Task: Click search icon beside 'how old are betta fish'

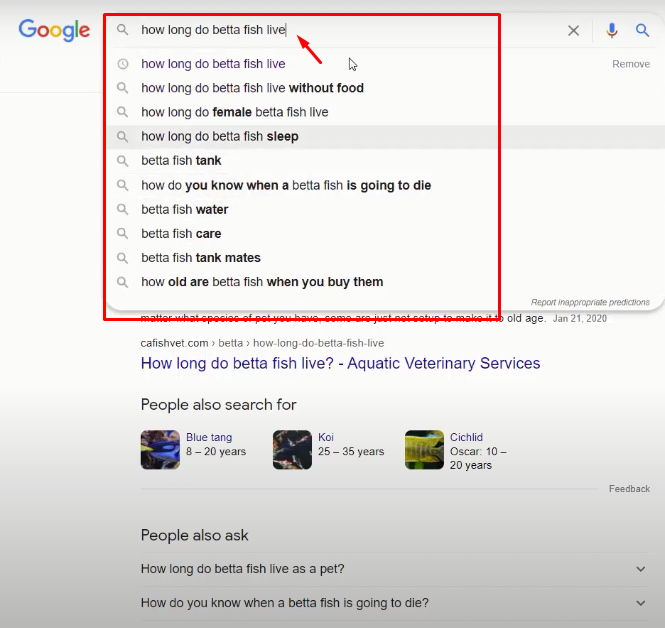Action: click(x=123, y=282)
